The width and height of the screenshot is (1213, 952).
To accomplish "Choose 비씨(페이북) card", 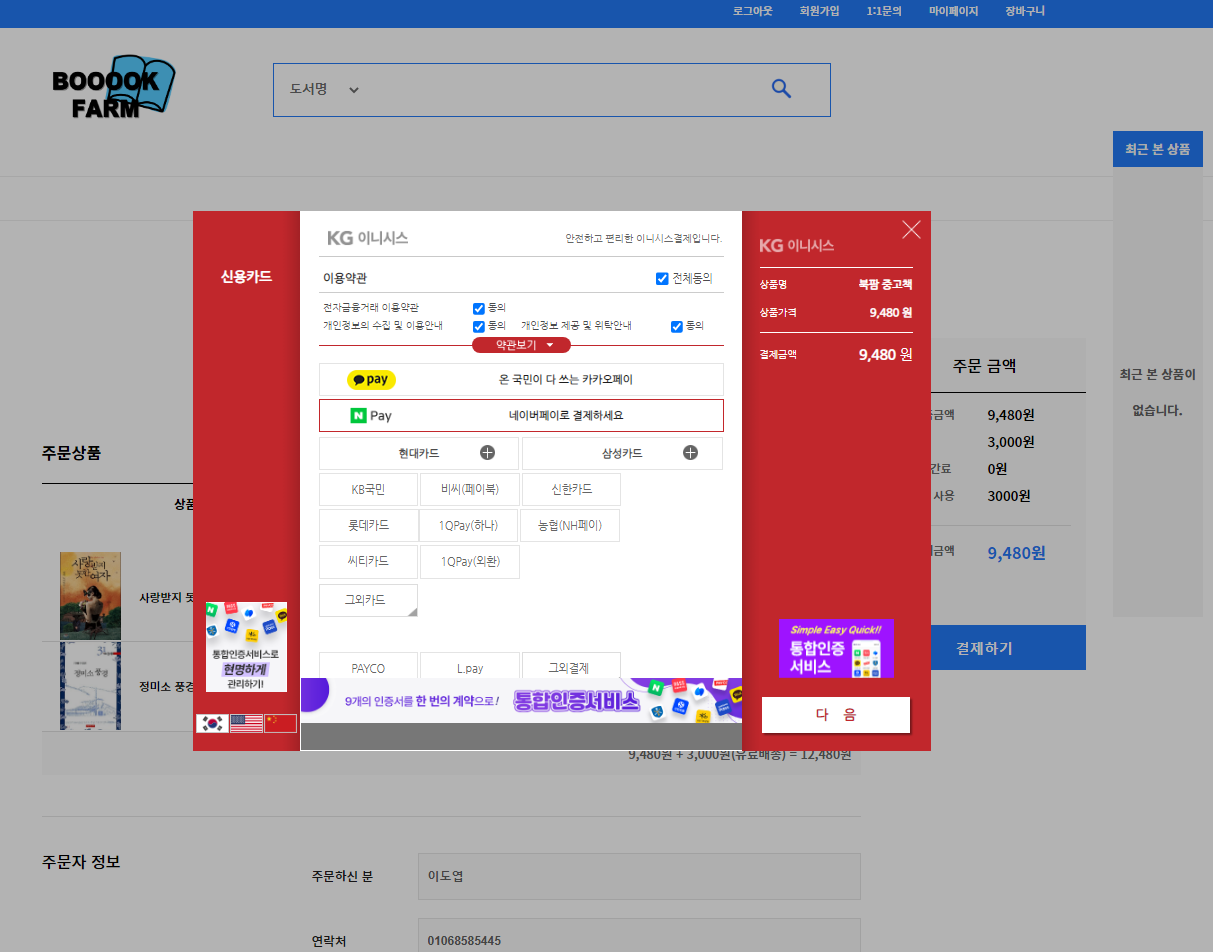I will (x=469, y=490).
